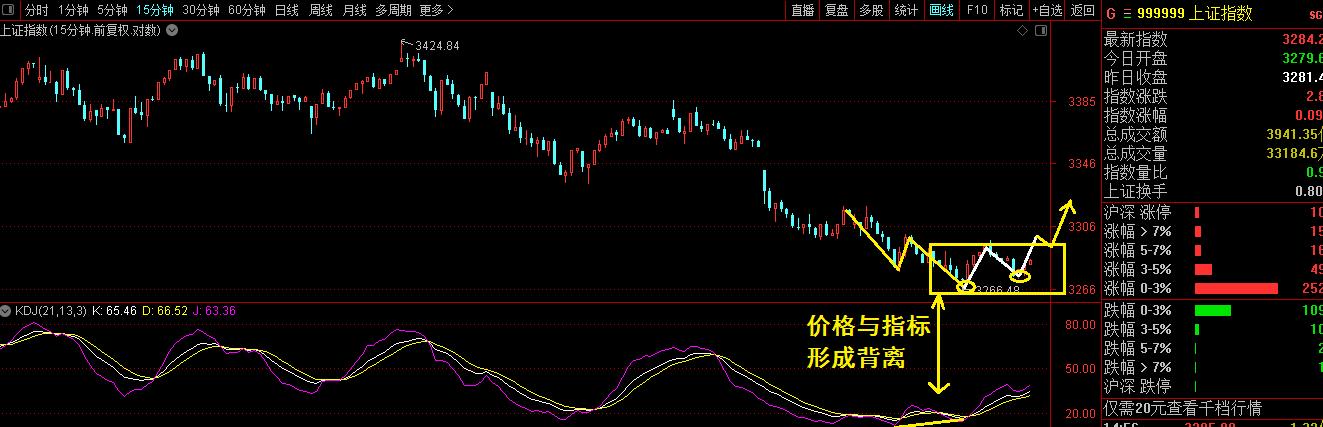1323x427 pixels.
Task: Click the 50.00 KDJ axis label
Action: click(x=1081, y=369)
